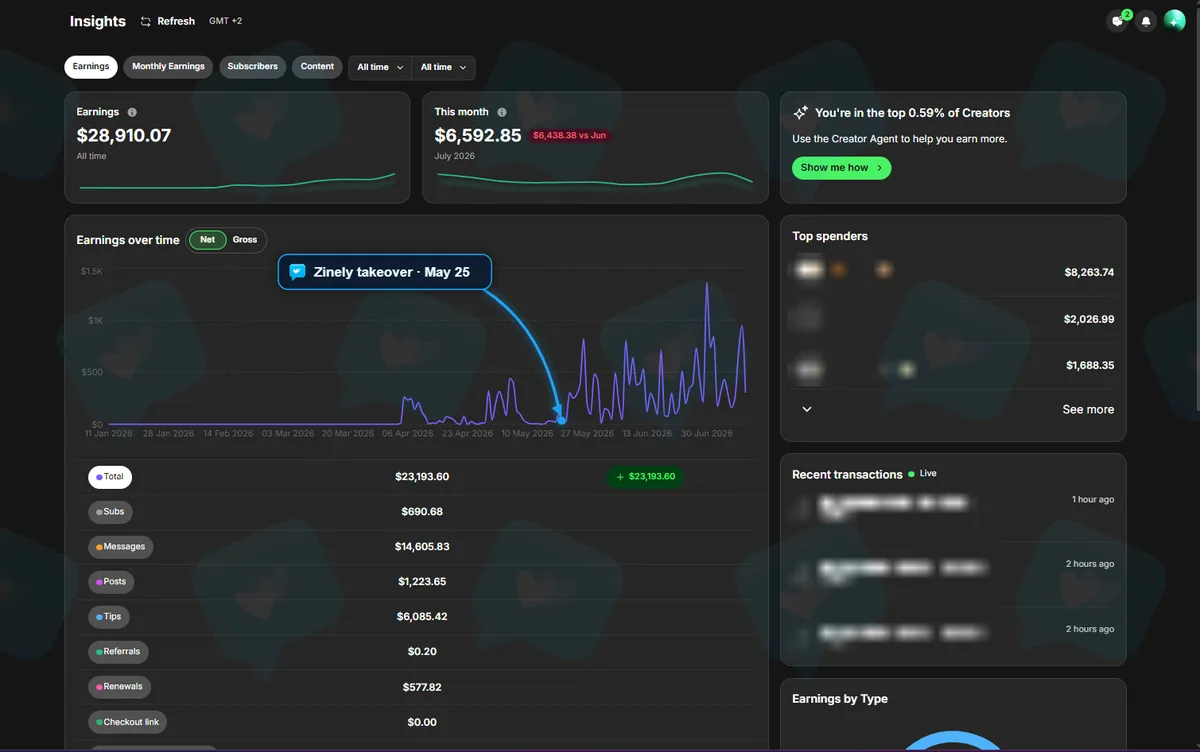Click the sparkle icon in the Creators card
The height and width of the screenshot is (752, 1200).
pyautogui.click(x=800, y=113)
